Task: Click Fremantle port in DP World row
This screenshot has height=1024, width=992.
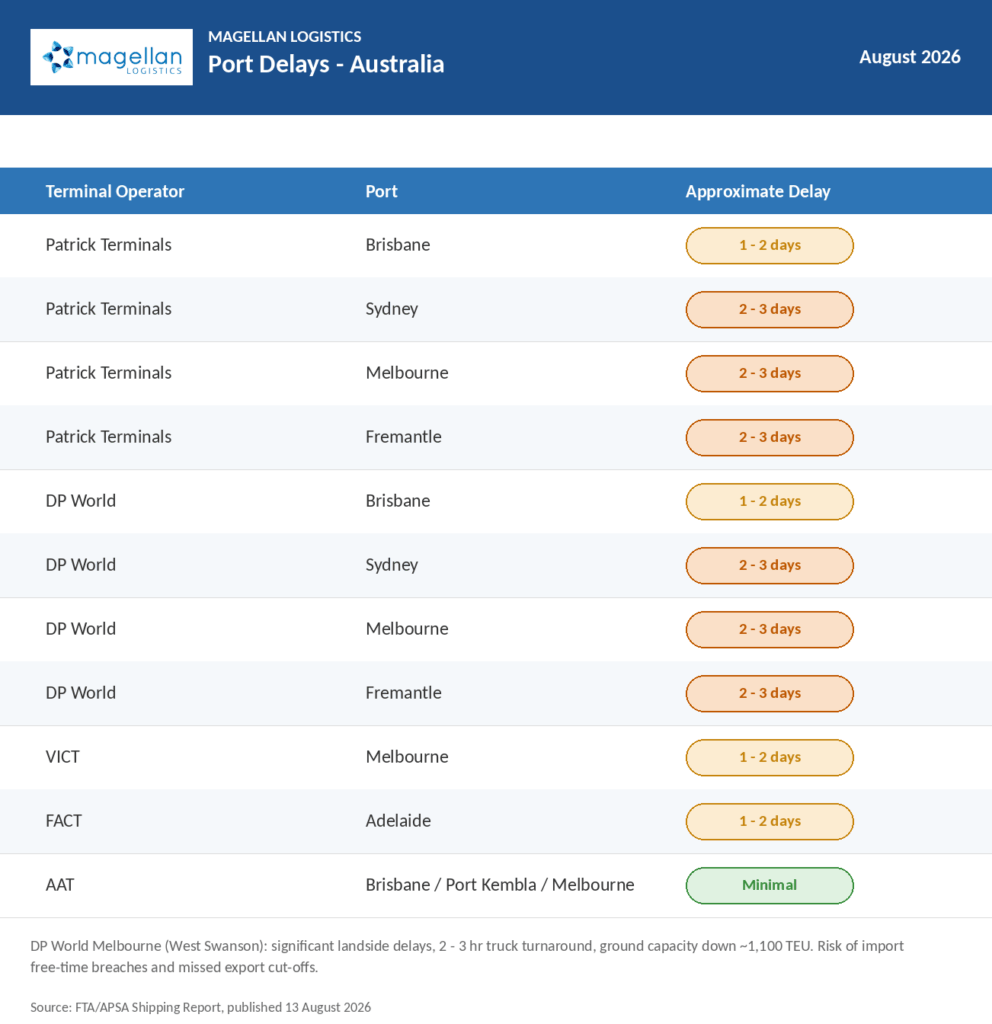Action: [404, 693]
